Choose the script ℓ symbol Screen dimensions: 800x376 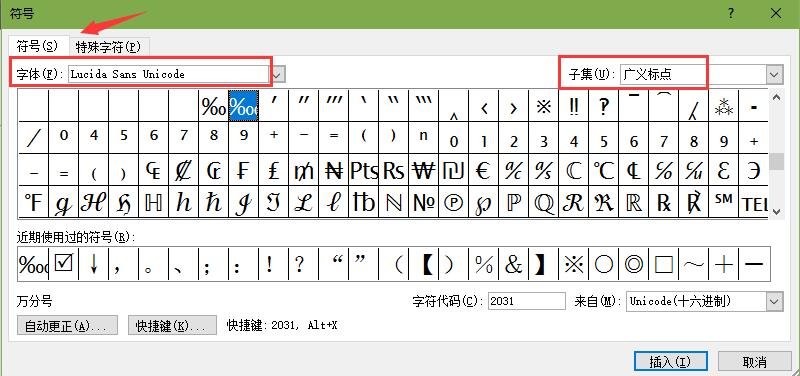(333, 203)
